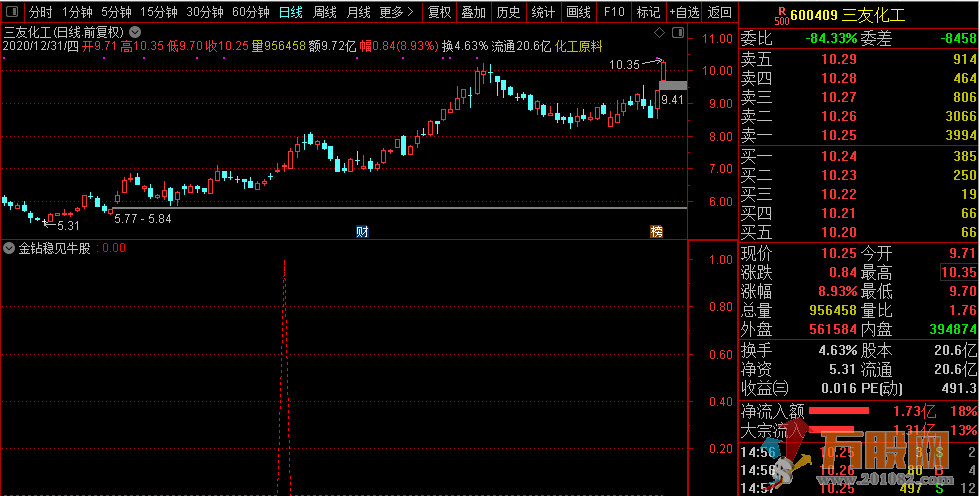Click the 委比 value -84.33%
The height and width of the screenshot is (496, 980).
coord(831,39)
